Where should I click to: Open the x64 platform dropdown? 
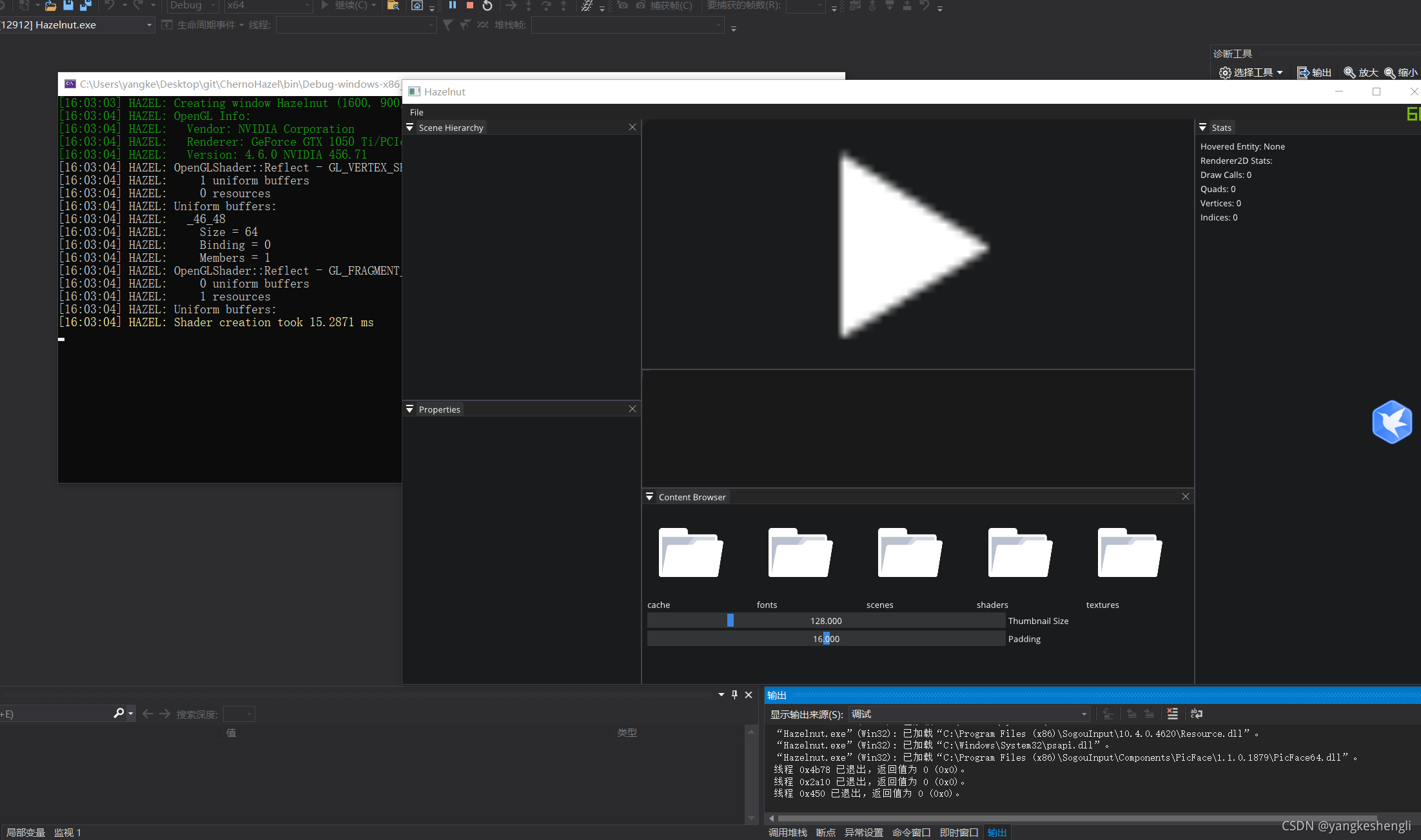point(268,5)
